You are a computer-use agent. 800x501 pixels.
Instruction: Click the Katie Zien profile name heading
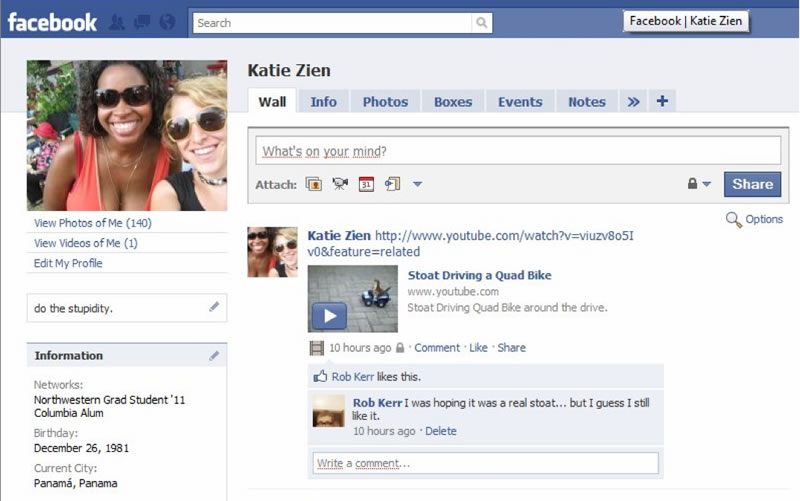(289, 70)
